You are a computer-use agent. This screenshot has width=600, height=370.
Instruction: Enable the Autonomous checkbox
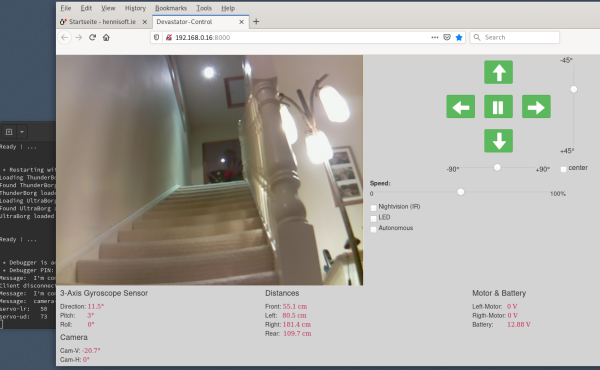[373, 229]
